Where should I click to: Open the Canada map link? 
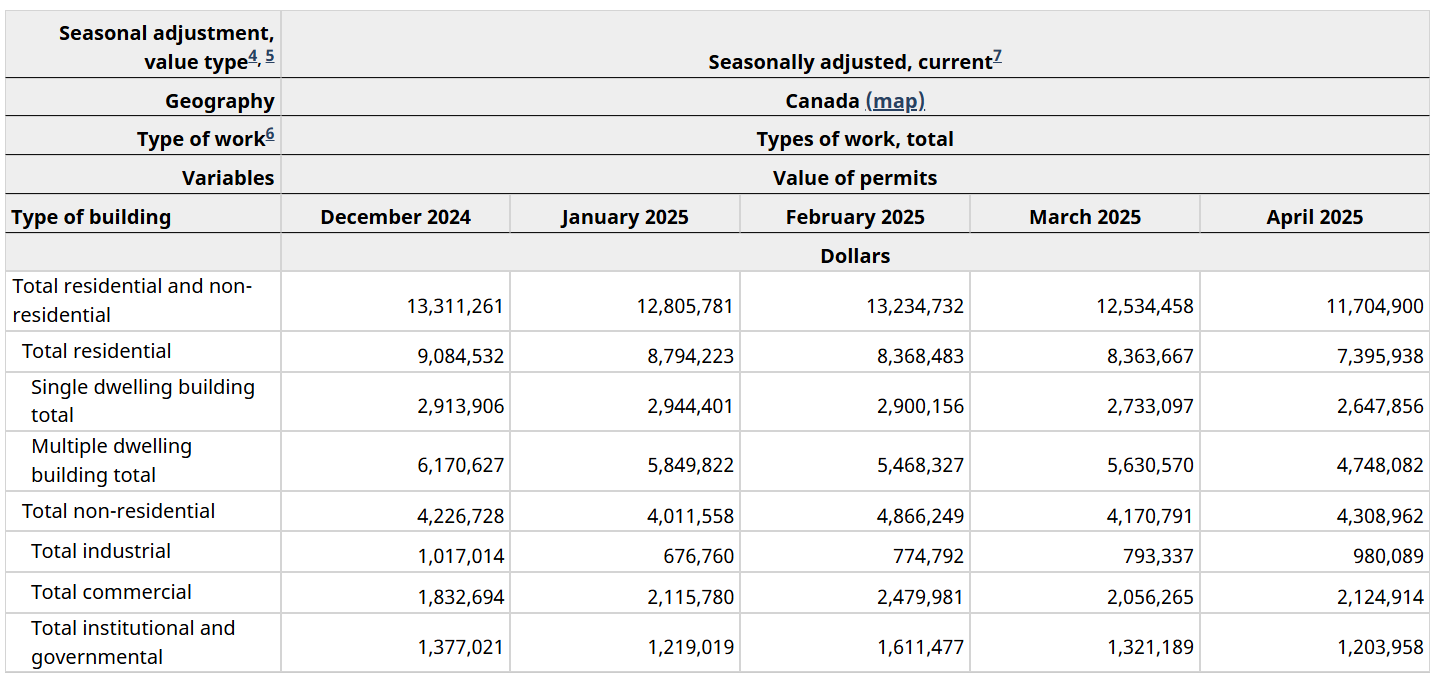click(895, 101)
